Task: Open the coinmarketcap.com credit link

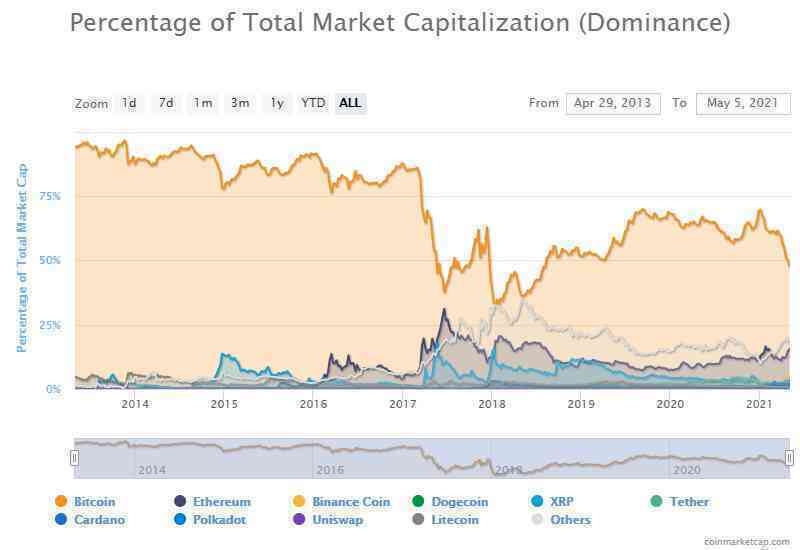Action: click(746, 541)
